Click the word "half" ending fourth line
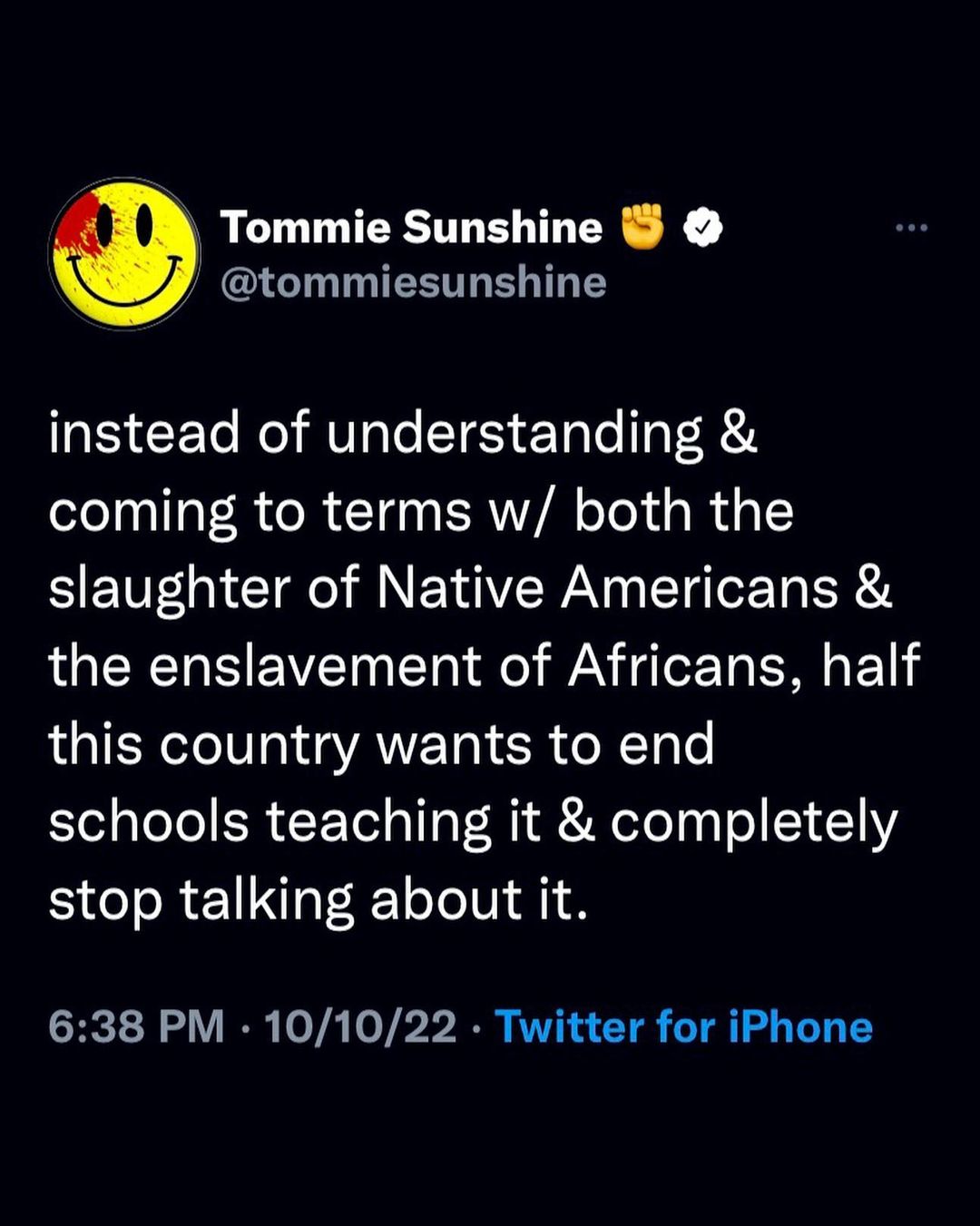980x1226 pixels. [x=871, y=666]
